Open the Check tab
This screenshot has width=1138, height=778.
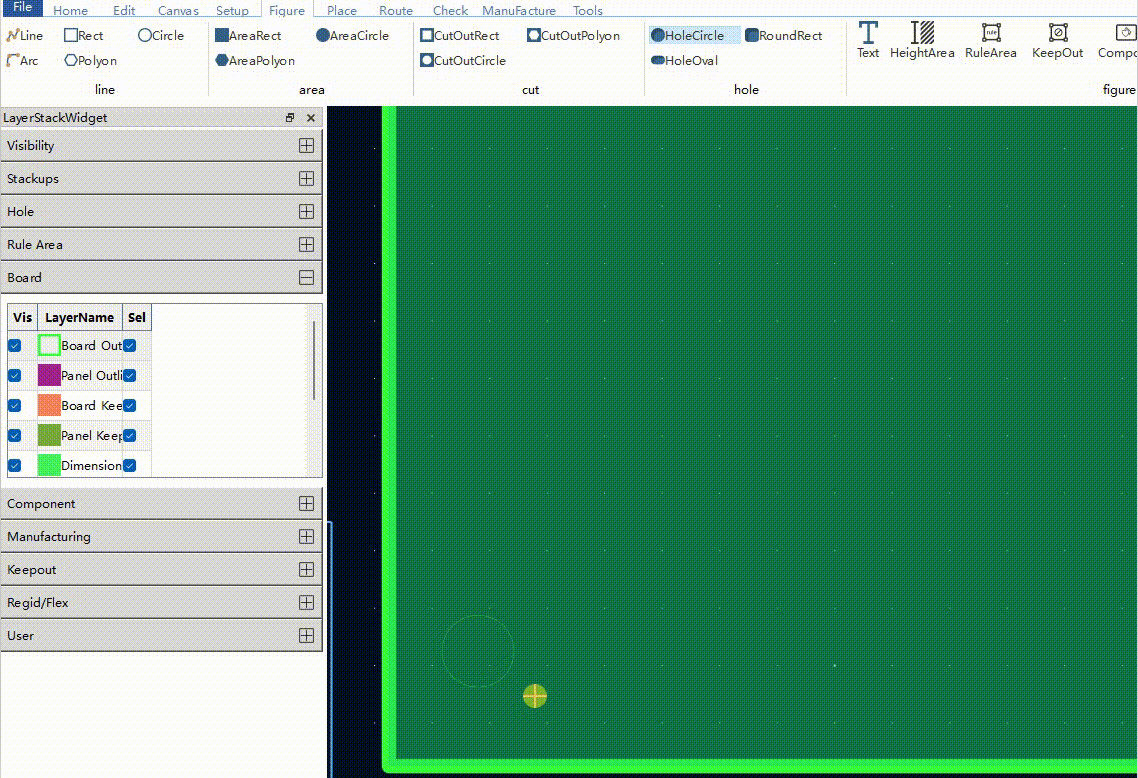451,10
